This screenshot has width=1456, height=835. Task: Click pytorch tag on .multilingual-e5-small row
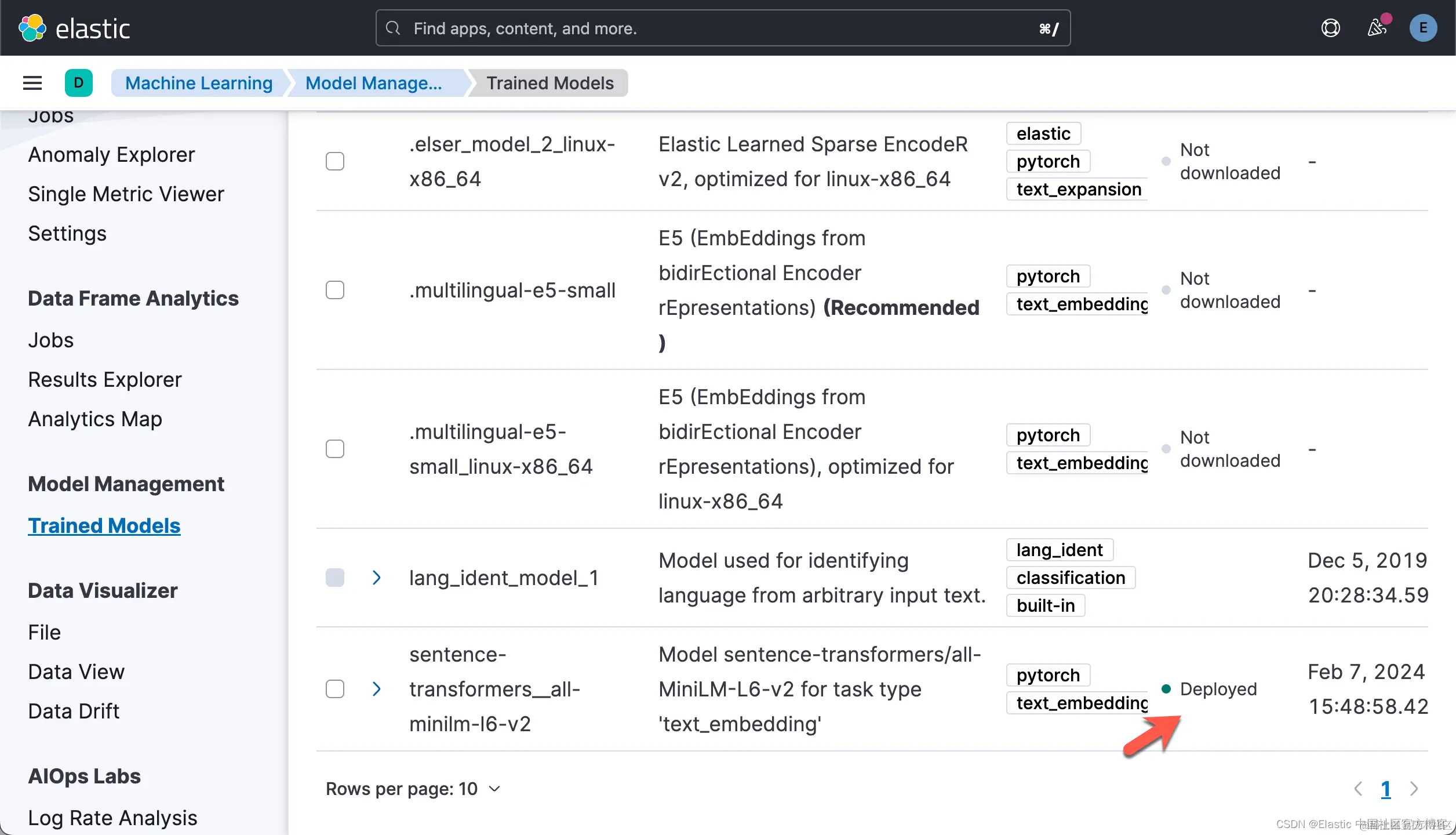(1048, 276)
